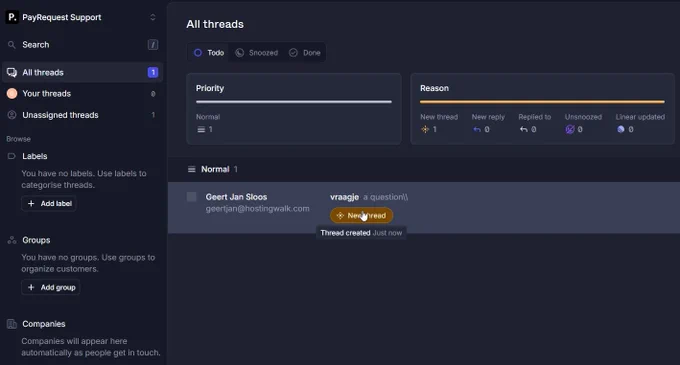
Task: Click the Your threads count
Action: 153,94
